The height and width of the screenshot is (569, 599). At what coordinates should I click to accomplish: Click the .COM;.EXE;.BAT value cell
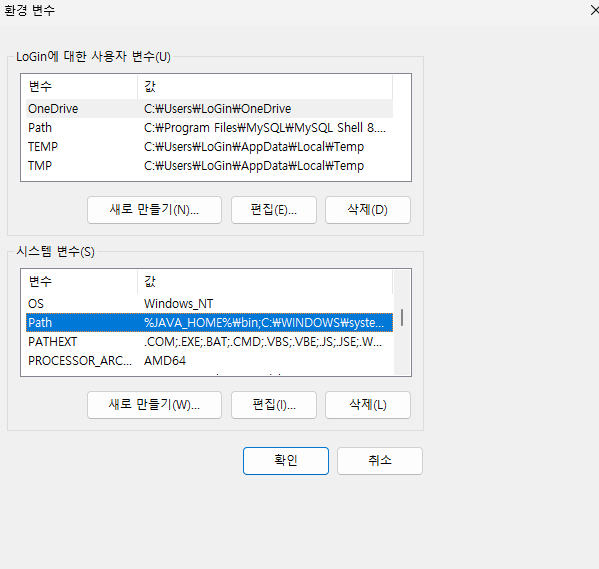point(263,342)
